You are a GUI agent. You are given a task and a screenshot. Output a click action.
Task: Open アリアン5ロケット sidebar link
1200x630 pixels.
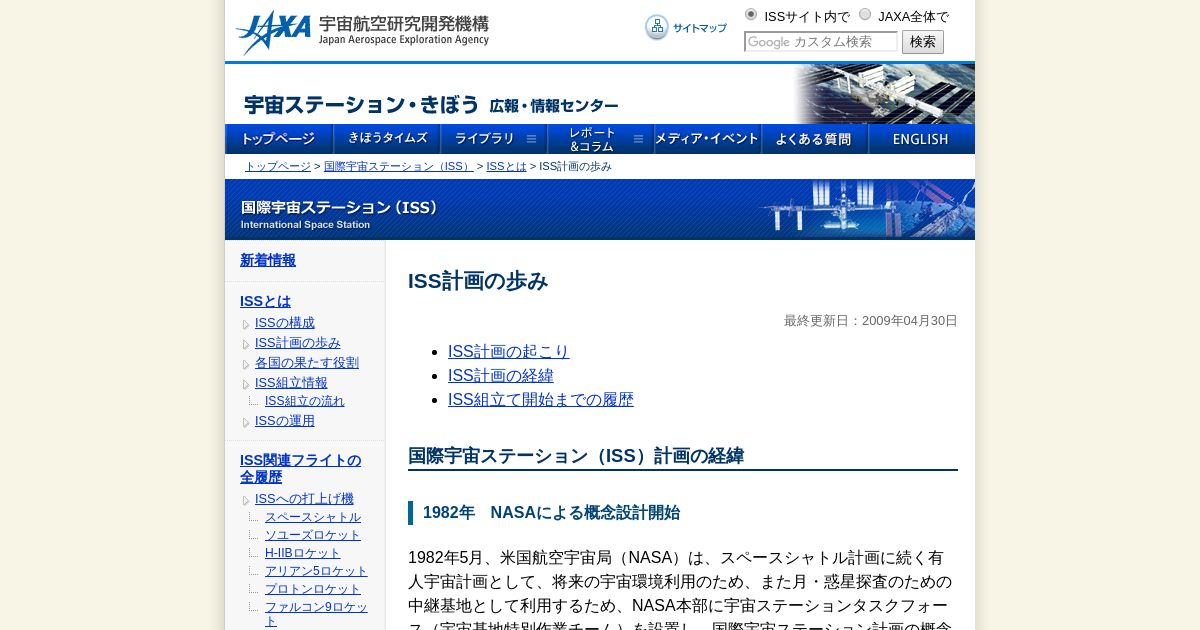click(x=316, y=571)
